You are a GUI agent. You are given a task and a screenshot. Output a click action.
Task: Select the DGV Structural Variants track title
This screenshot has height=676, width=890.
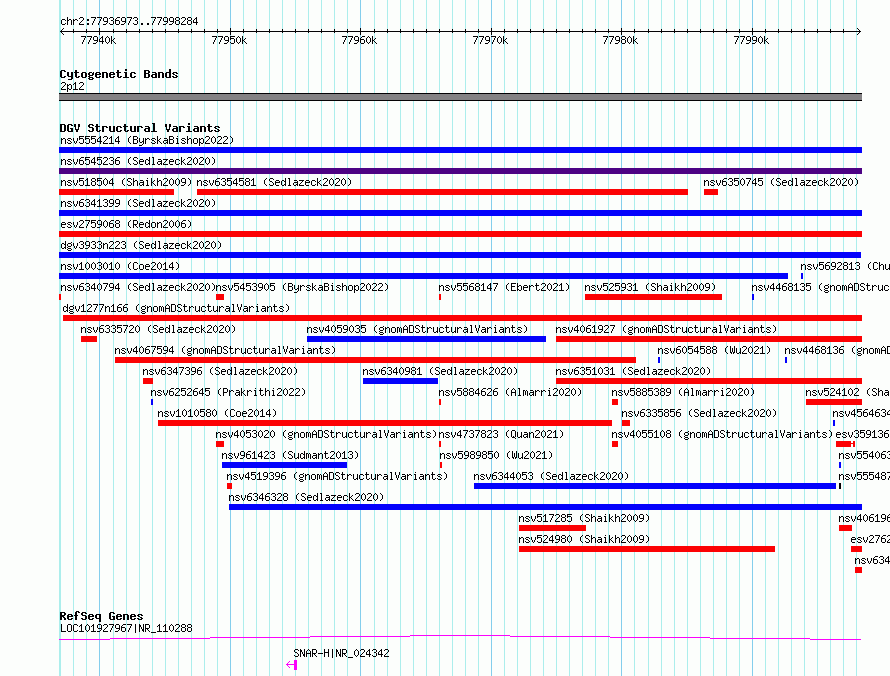(140, 128)
